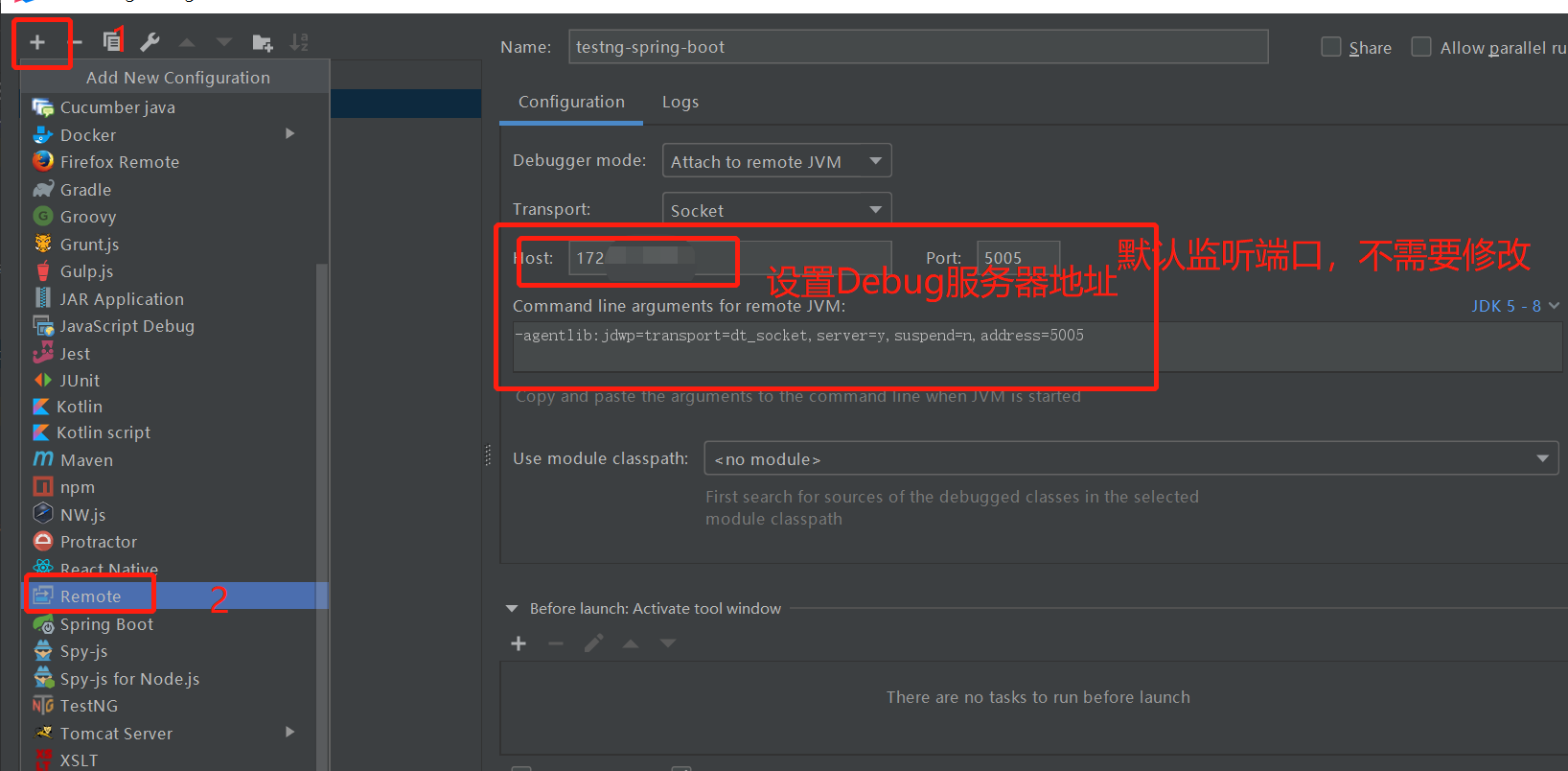Image resolution: width=1568 pixels, height=771 pixels.
Task: Remove before-launch task with minus icon
Action: point(556,643)
